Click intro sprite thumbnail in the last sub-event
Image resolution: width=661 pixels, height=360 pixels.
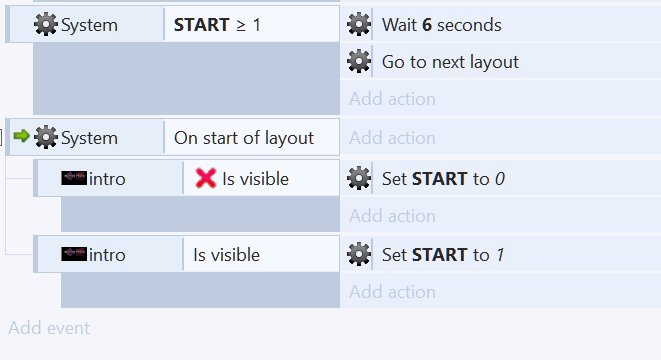(74, 254)
